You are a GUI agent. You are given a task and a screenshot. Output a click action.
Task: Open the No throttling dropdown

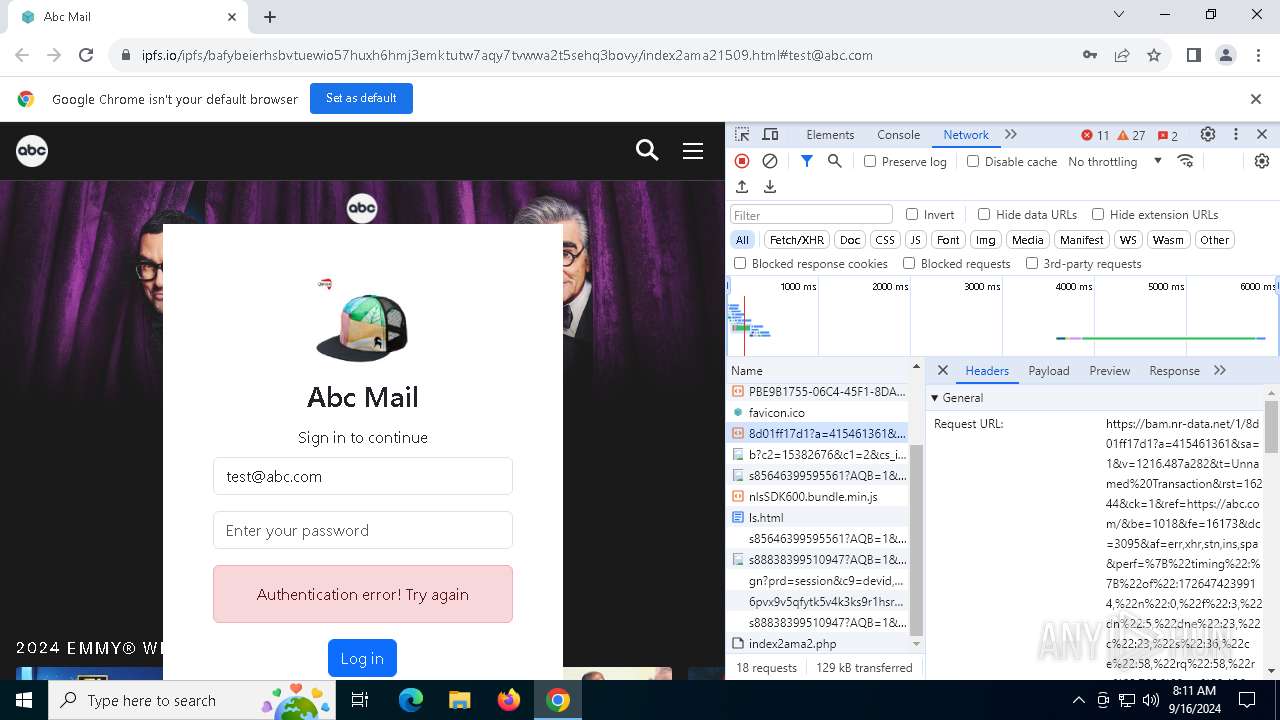1114,161
